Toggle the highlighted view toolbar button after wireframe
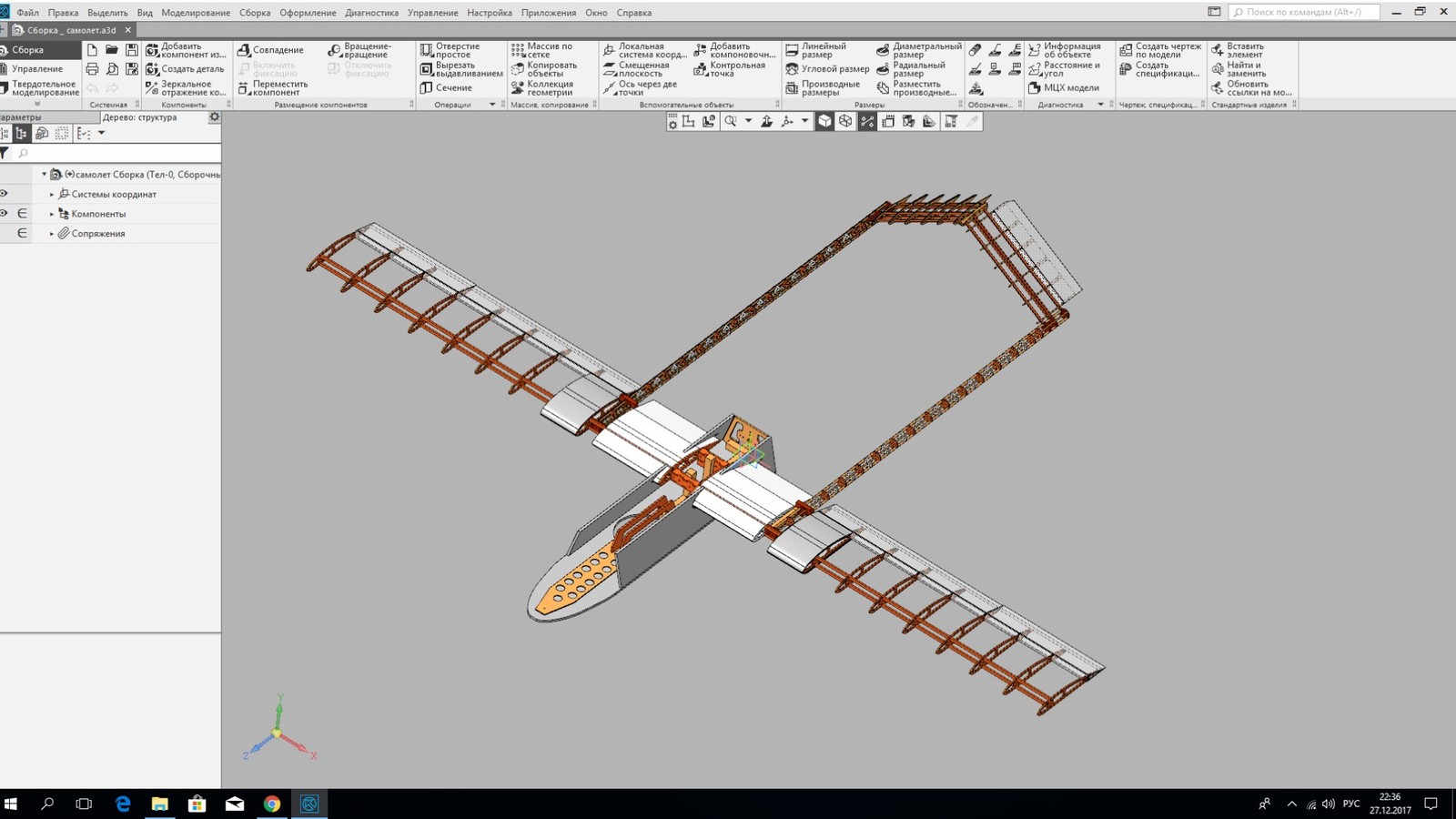This screenshot has width=1456, height=819. pos(867,121)
